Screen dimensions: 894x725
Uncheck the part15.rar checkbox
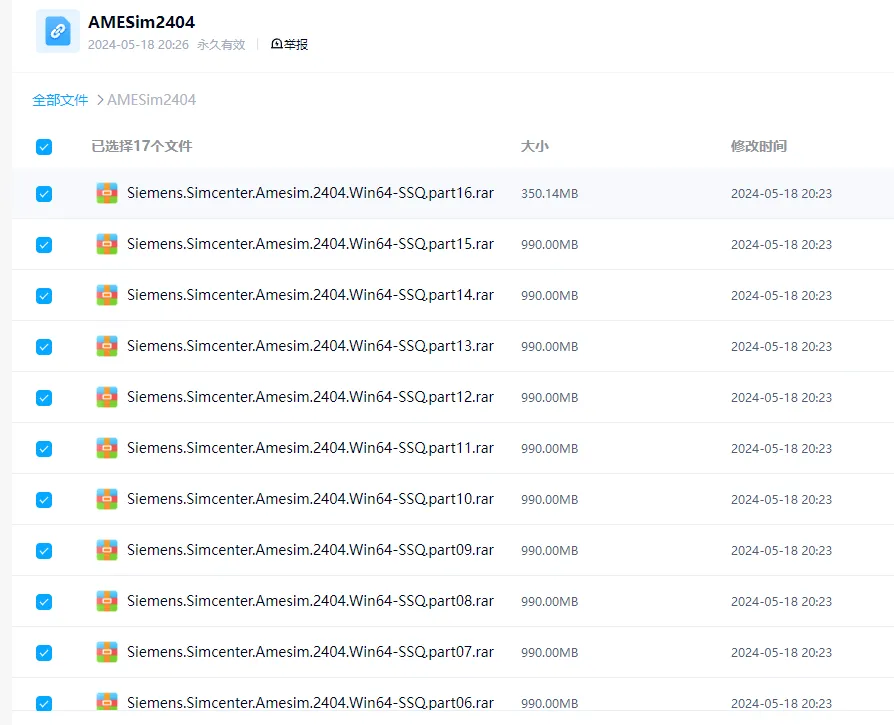click(x=44, y=245)
